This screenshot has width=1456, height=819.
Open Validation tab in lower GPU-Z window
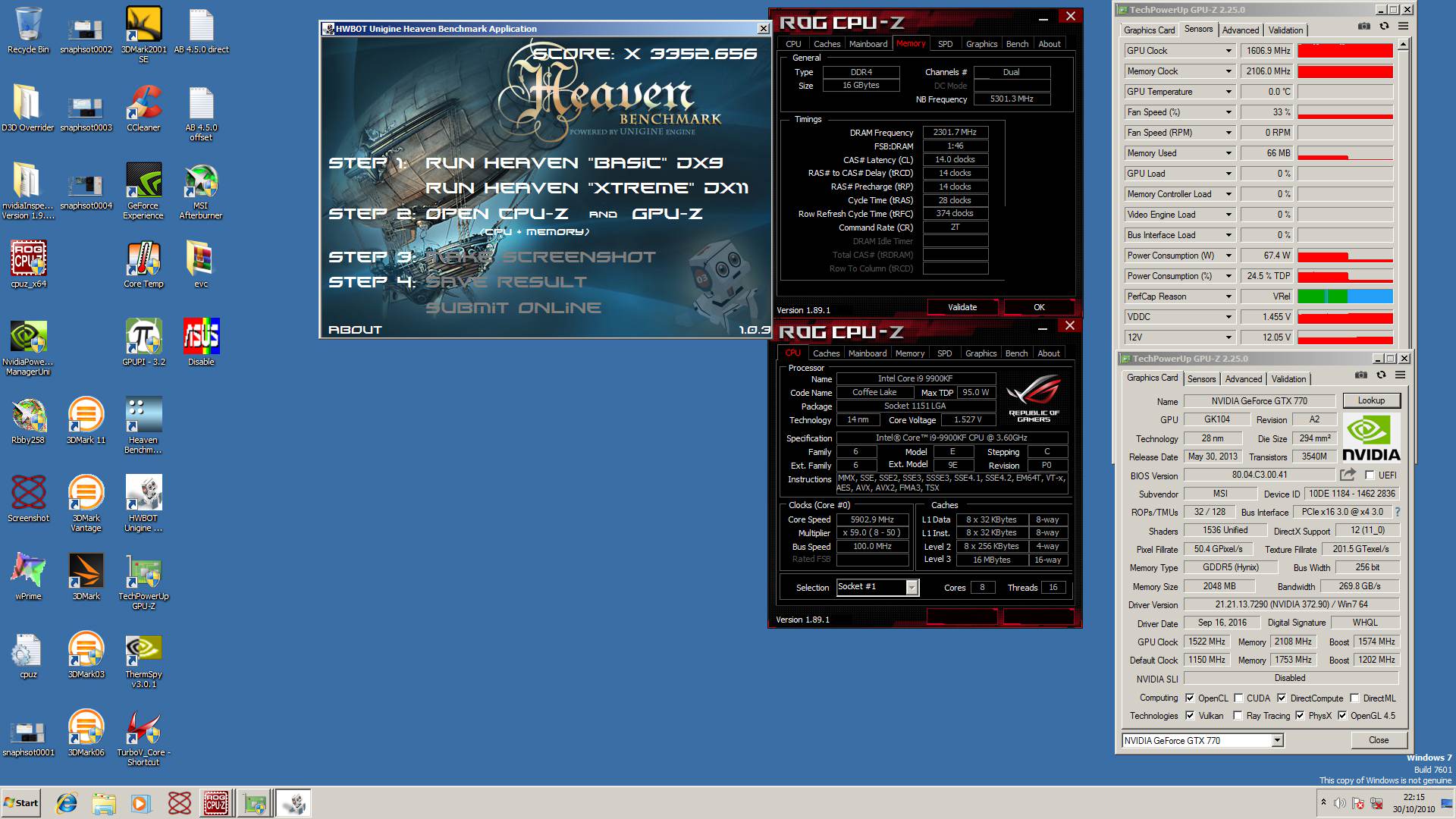click(x=1288, y=379)
